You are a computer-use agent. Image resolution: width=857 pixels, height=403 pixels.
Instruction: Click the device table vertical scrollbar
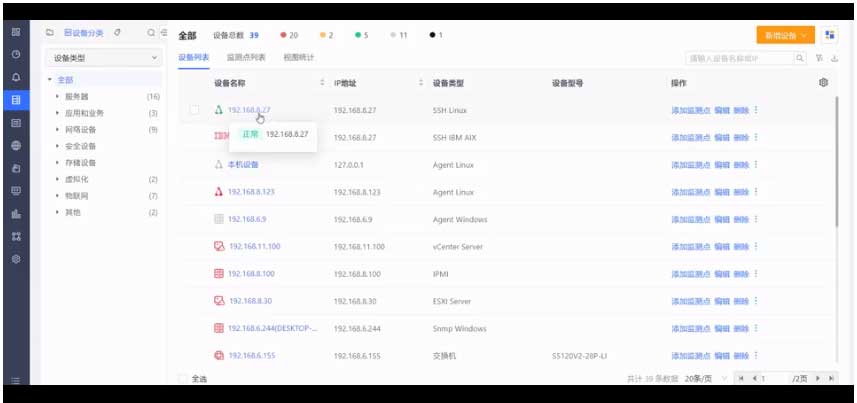pos(837,162)
